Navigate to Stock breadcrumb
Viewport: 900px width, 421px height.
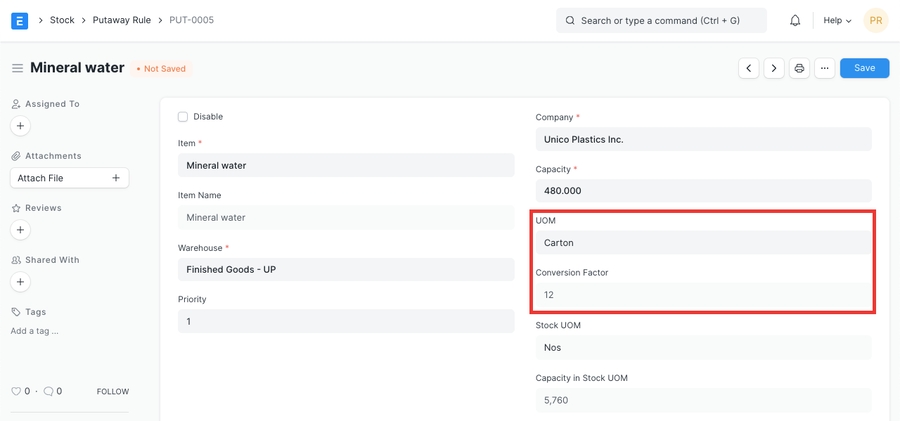pos(62,20)
